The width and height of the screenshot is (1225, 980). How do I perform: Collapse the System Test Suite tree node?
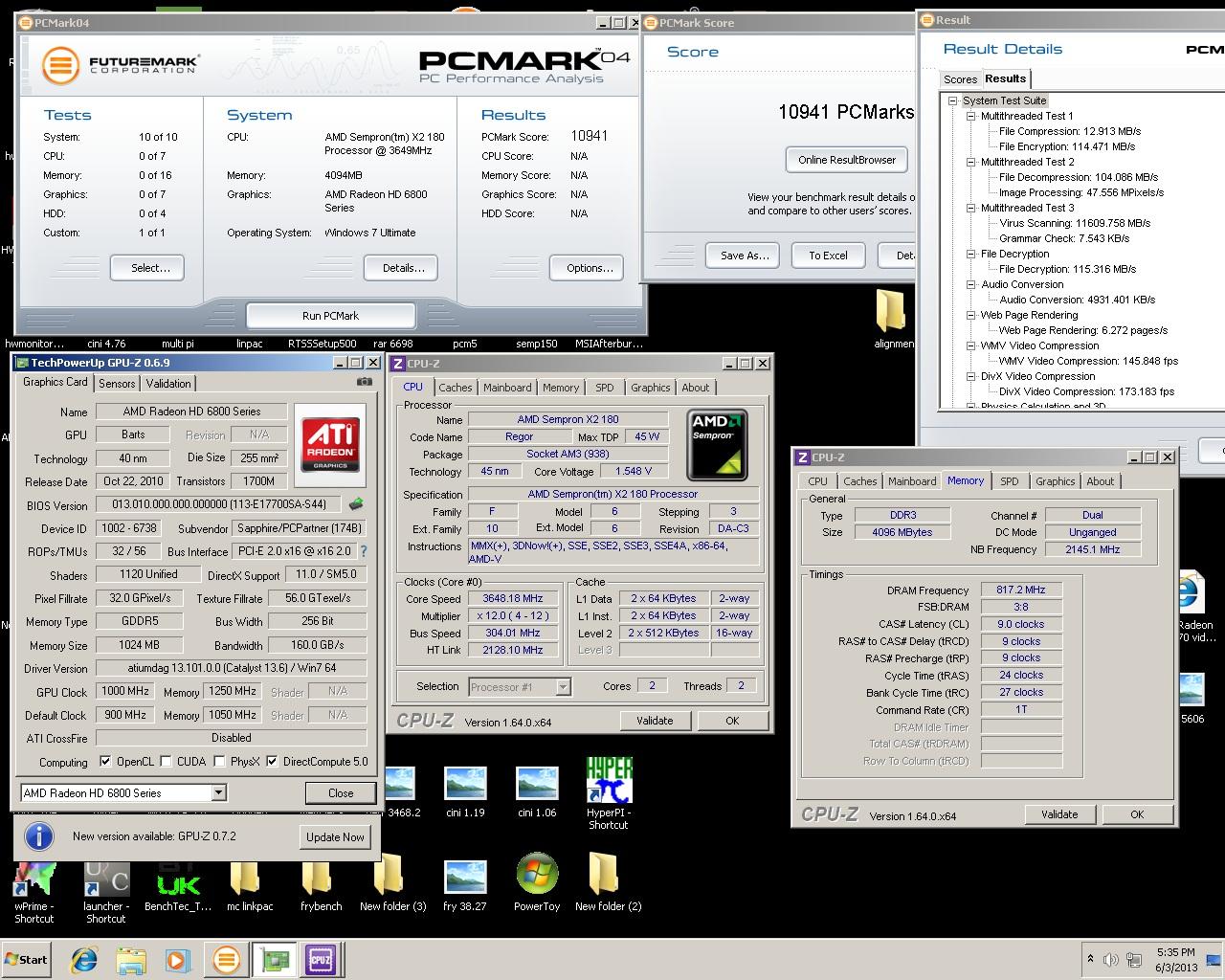(x=953, y=100)
